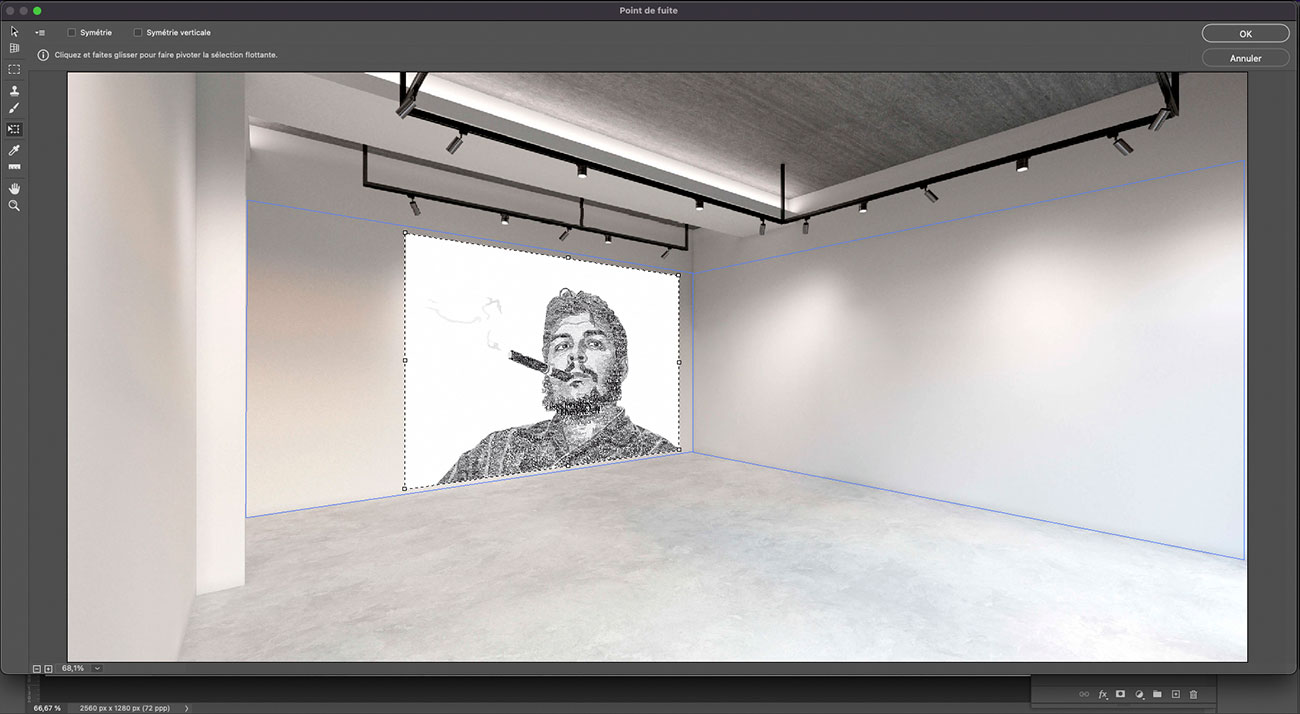Select the Marquee selection tool
Image resolution: width=1300 pixels, height=714 pixels.
click(14, 69)
